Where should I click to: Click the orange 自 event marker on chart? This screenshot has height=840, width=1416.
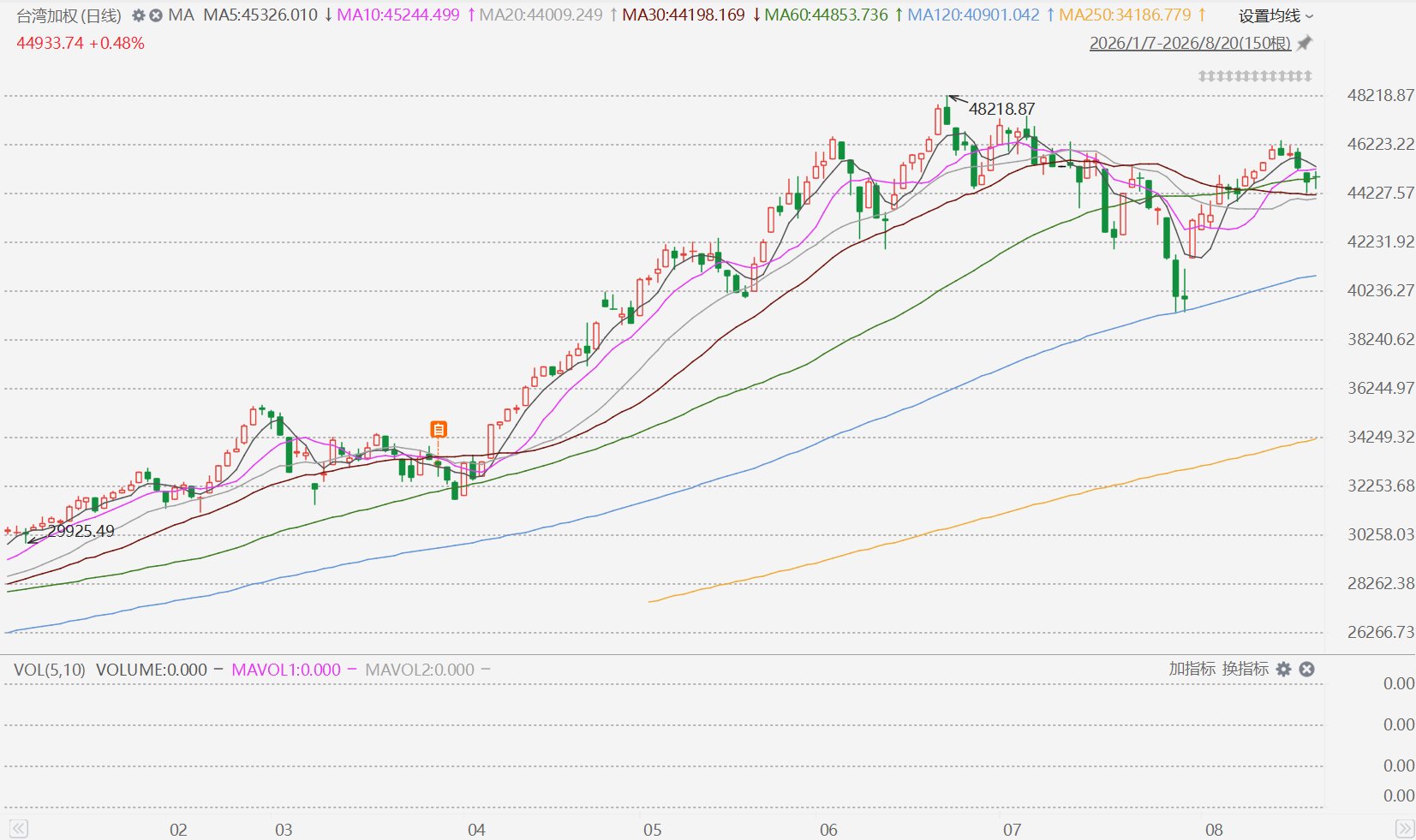click(439, 429)
